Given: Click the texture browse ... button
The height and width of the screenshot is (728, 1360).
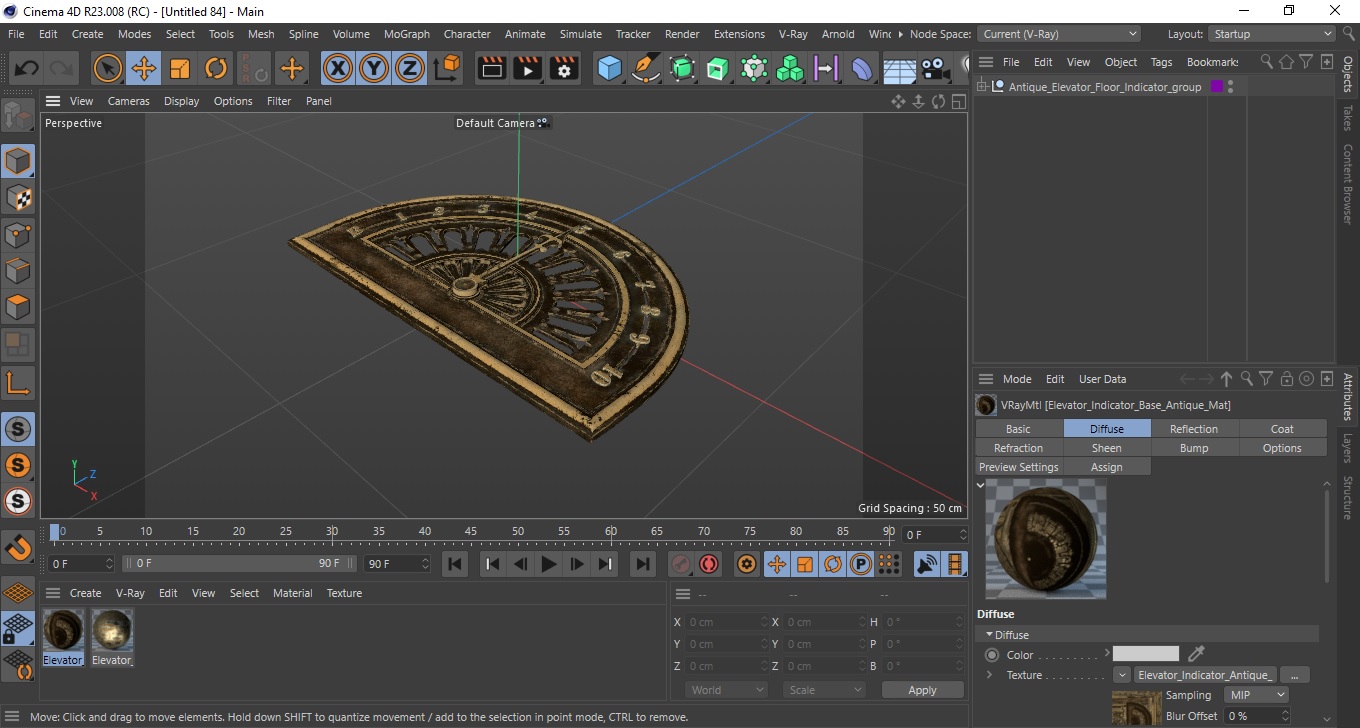Looking at the screenshot, I should click(x=1295, y=675).
